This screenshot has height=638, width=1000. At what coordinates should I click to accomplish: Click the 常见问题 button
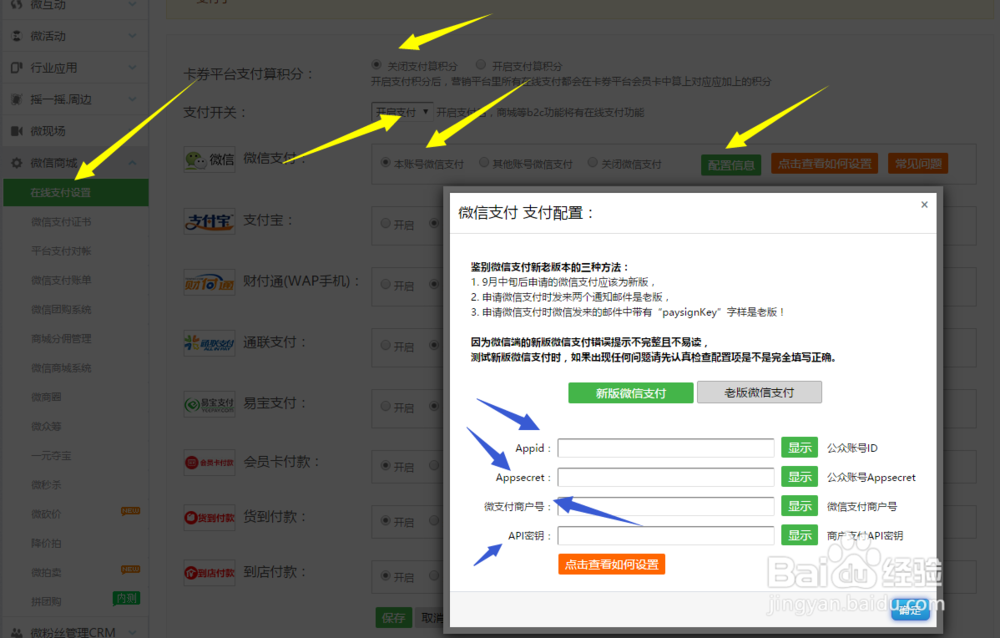point(918,163)
